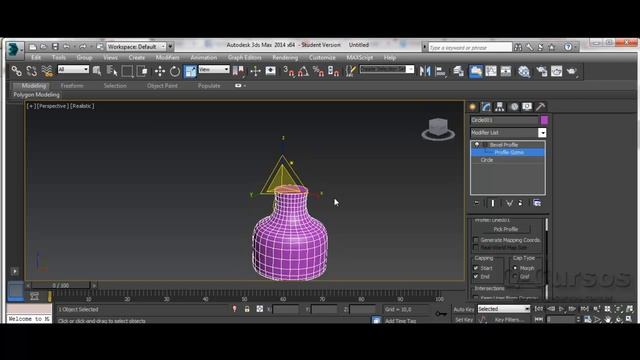Select the Morph cap type radio
Viewport: 640px width, 360px height.
click(x=515, y=268)
